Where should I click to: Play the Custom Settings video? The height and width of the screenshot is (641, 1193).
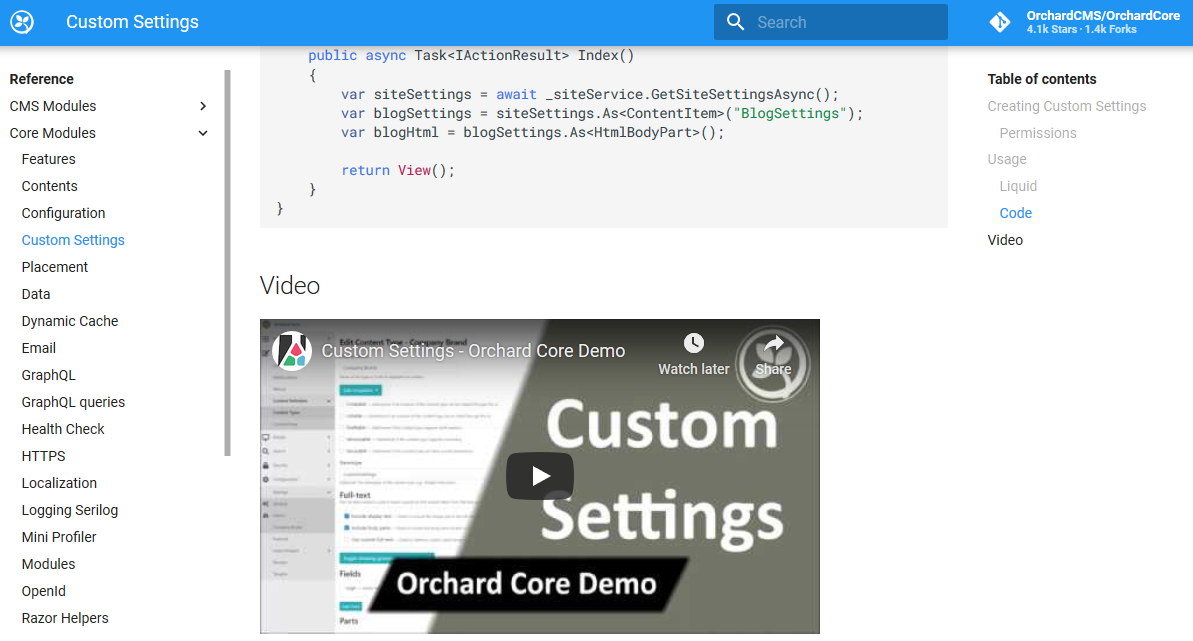click(x=539, y=476)
